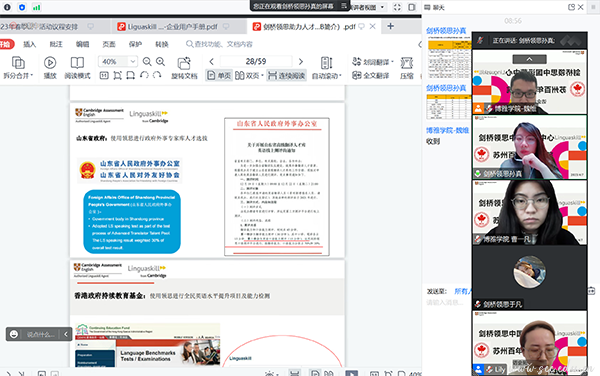Select 双页 double page view
600x376 pixels.
point(249,75)
